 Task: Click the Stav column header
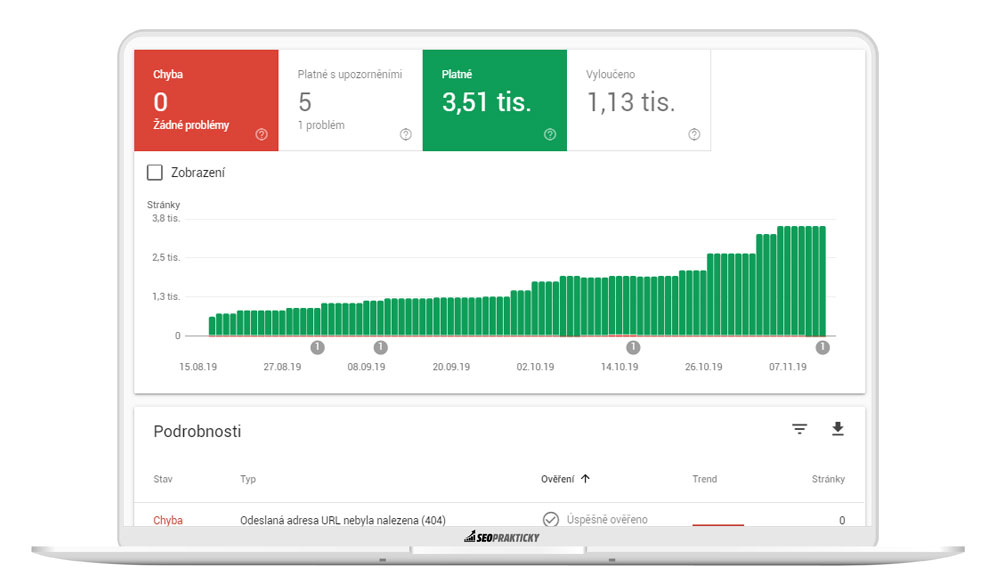tap(163, 479)
